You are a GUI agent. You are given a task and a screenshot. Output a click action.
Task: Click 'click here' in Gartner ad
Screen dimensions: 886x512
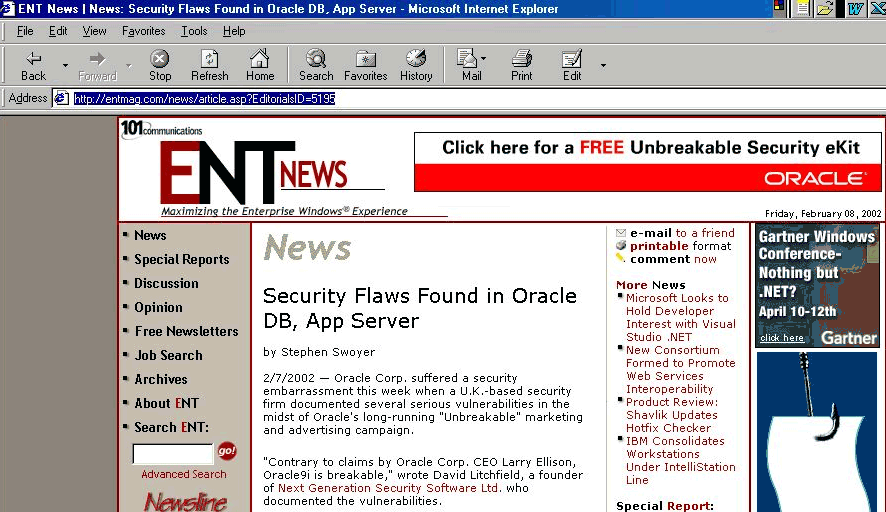(782, 338)
